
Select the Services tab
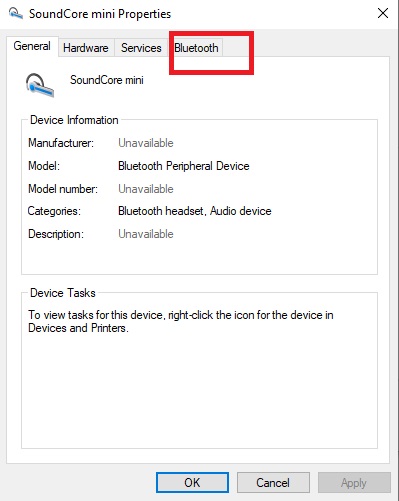(141, 48)
